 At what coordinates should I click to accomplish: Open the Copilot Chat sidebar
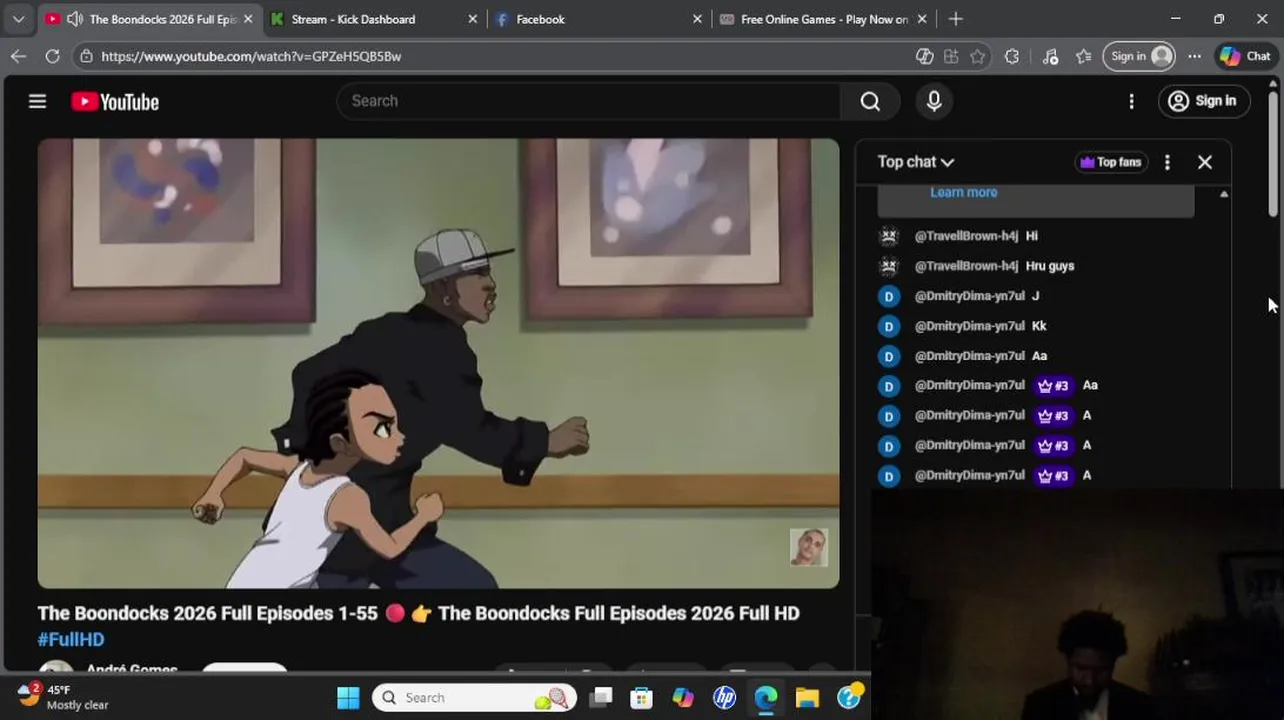[x=1245, y=56]
